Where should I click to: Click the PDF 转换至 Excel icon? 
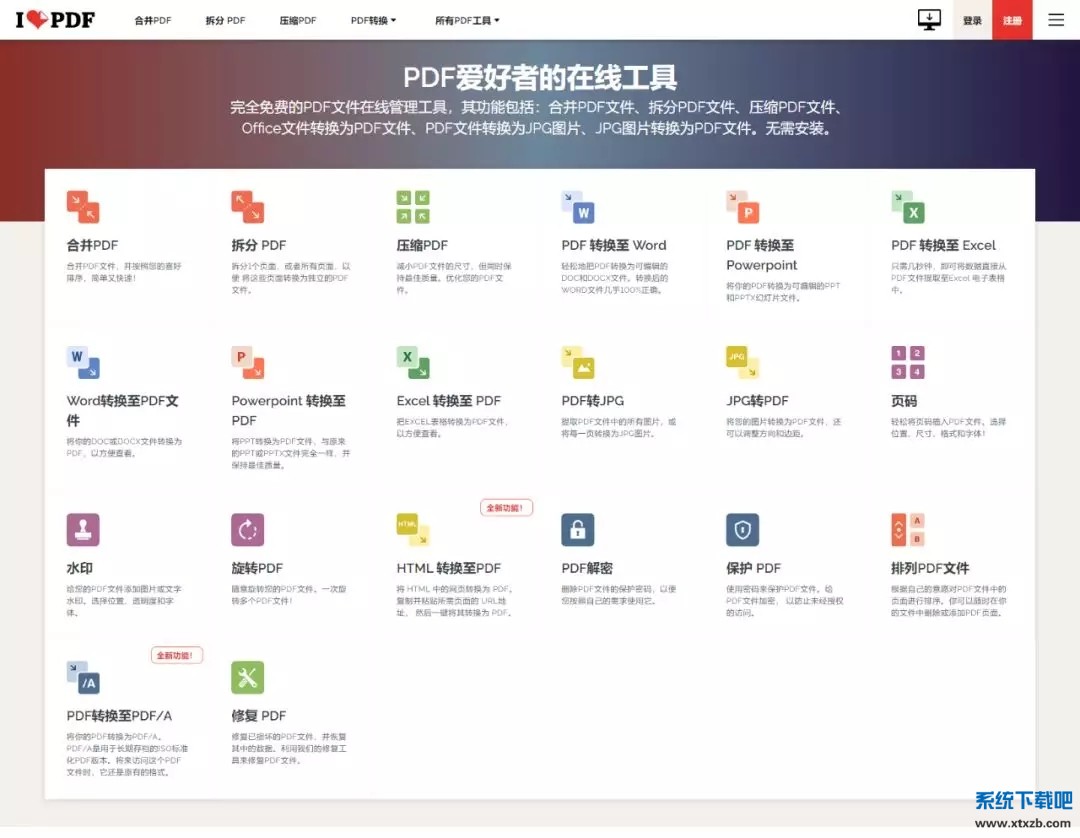coord(907,207)
